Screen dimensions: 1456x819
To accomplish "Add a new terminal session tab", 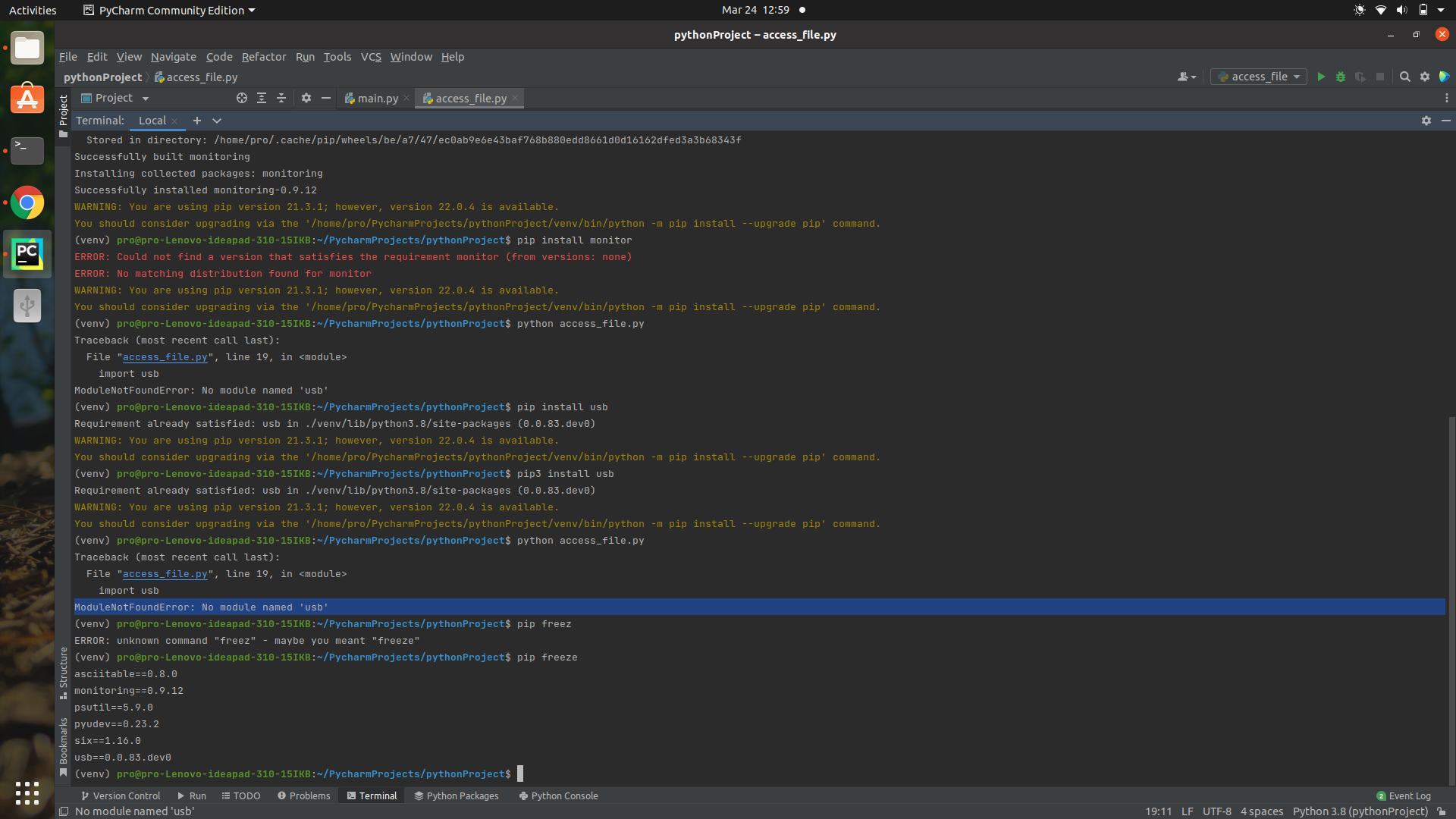I will point(197,121).
